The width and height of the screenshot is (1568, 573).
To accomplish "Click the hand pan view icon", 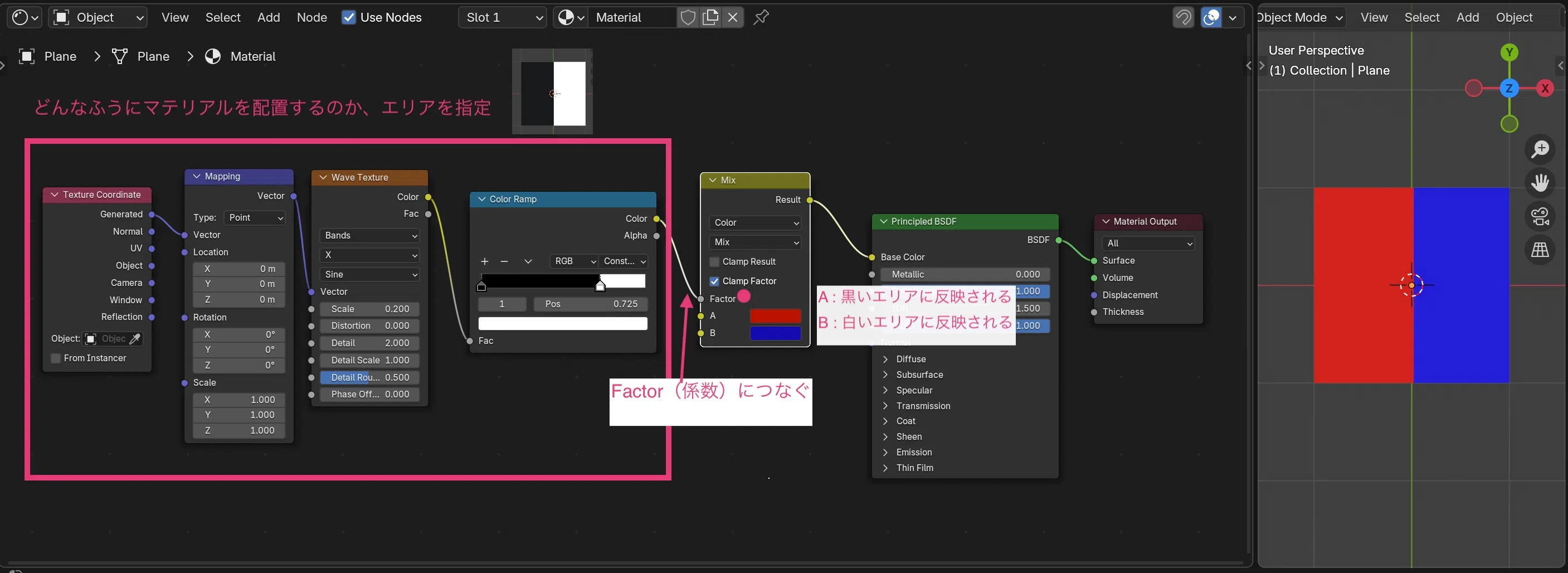I will tap(1540, 182).
